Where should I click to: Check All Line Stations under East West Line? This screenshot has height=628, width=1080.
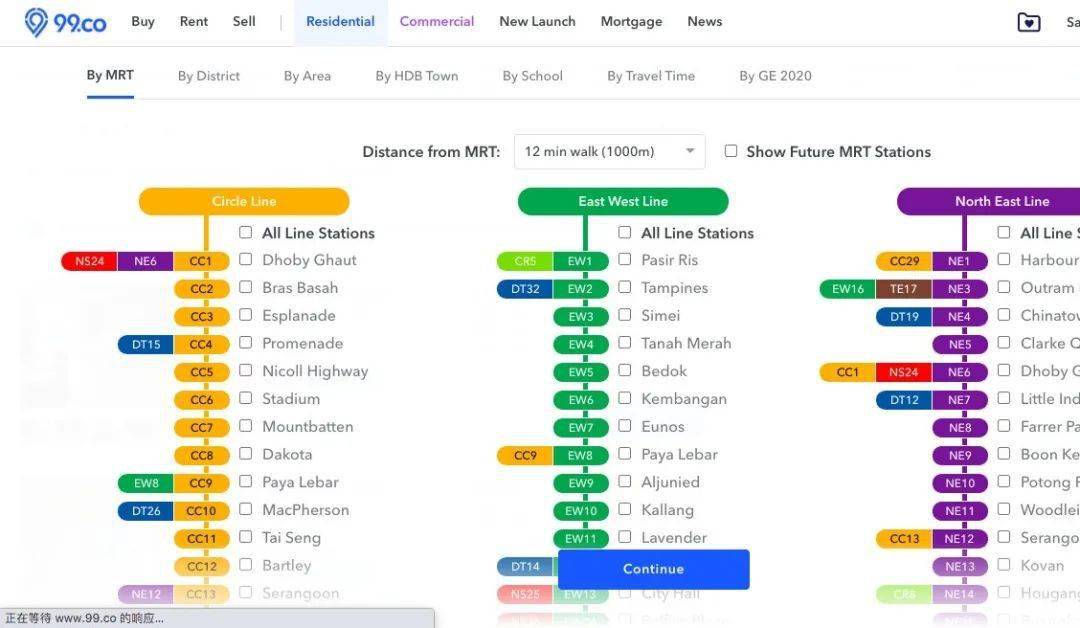625,232
